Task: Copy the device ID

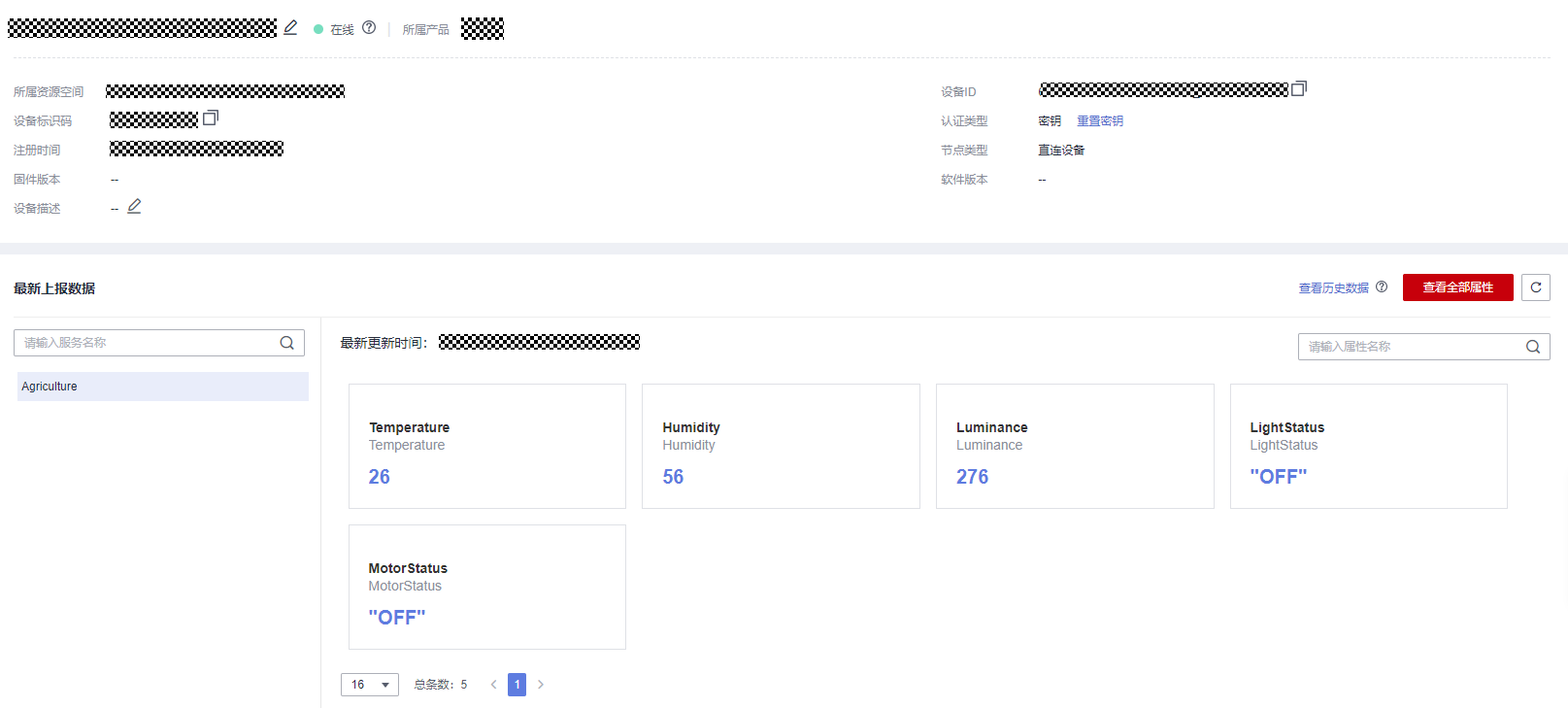Action: [x=1299, y=88]
